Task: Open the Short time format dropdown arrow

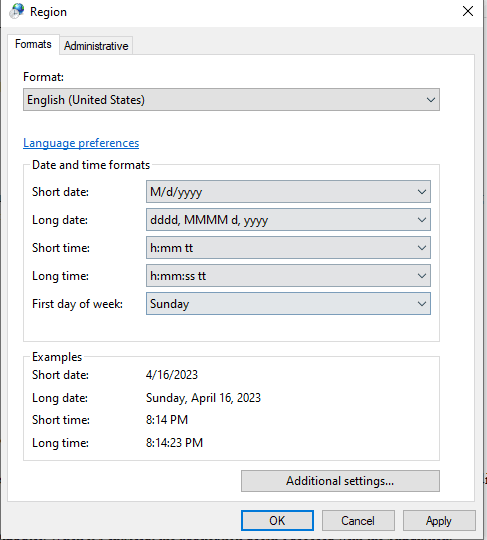Action: [422, 248]
